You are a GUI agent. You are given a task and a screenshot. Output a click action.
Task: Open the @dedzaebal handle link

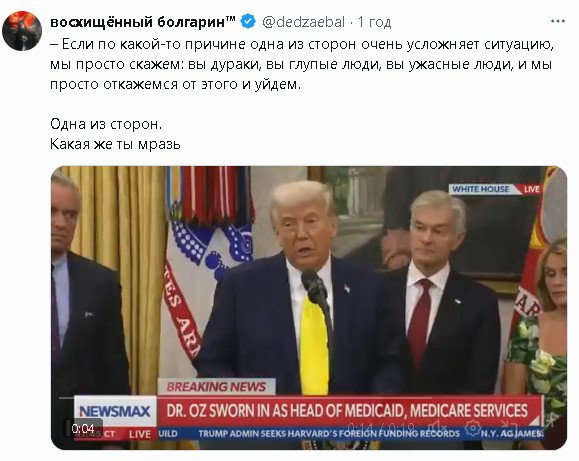click(303, 22)
